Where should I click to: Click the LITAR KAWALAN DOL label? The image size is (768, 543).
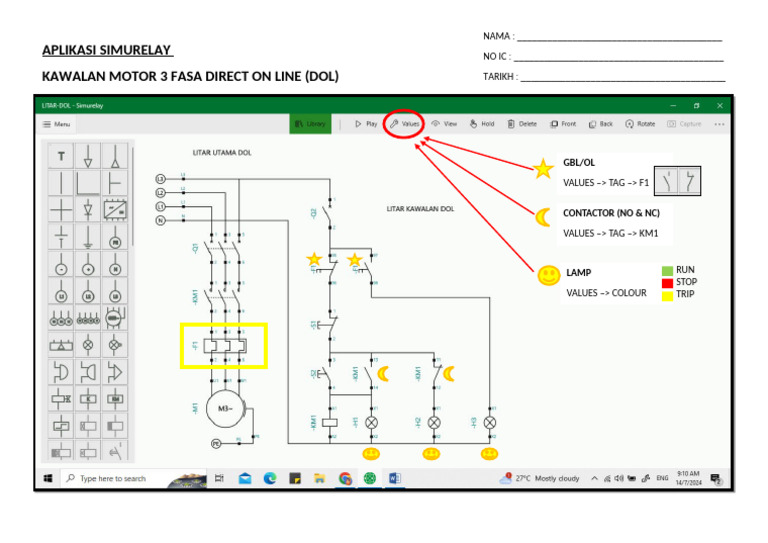pos(420,209)
